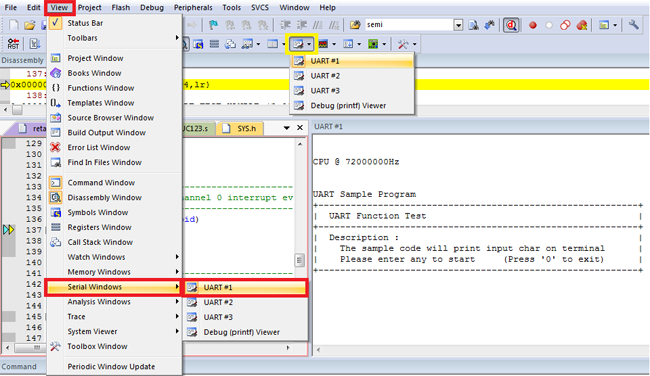The height and width of the screenshot is (376, 650).
Task: Click the indent selection toolbar icon
Action: pyautogui.click(x=285, y=25)
